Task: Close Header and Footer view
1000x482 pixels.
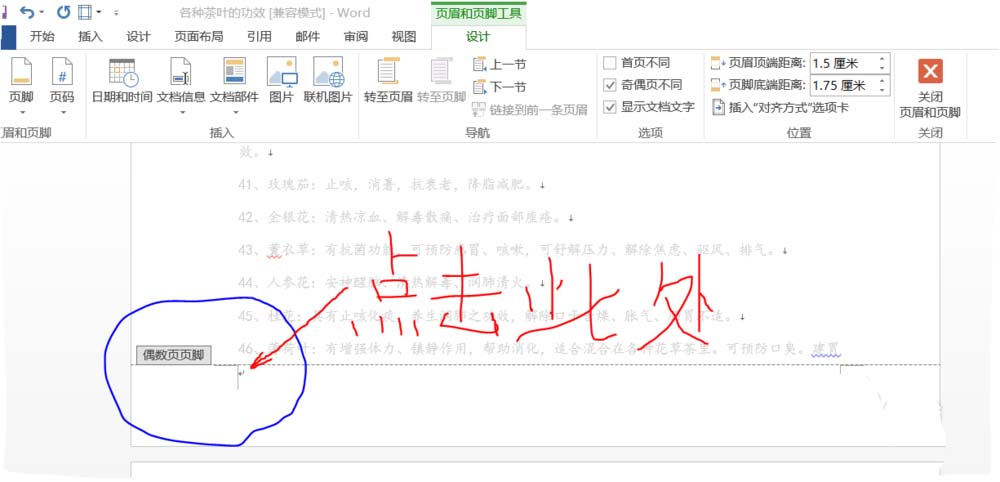Action: (930, 72)
